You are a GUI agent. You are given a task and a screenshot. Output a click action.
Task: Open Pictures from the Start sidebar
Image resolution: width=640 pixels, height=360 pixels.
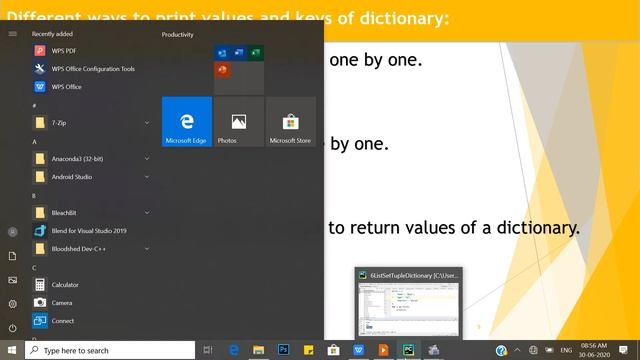(13, 280)
